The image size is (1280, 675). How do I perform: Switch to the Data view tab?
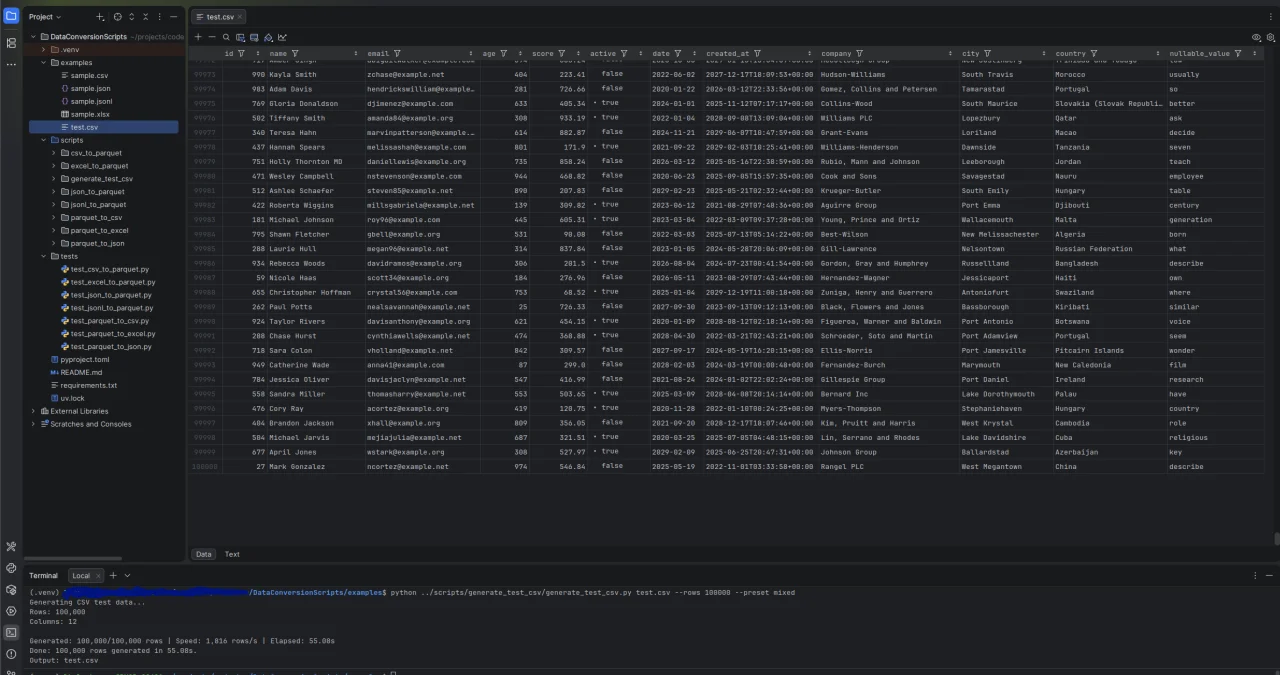[x=203, y=554]
